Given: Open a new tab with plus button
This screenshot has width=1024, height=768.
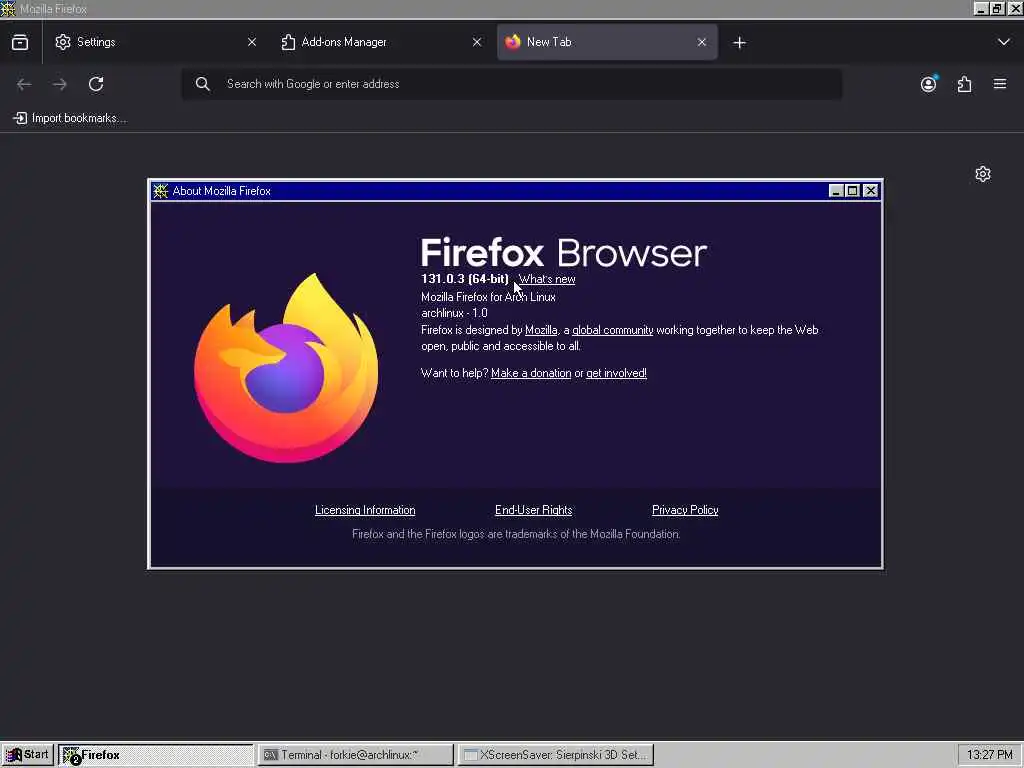Looking at the screenshot, I should click(739, 42).
